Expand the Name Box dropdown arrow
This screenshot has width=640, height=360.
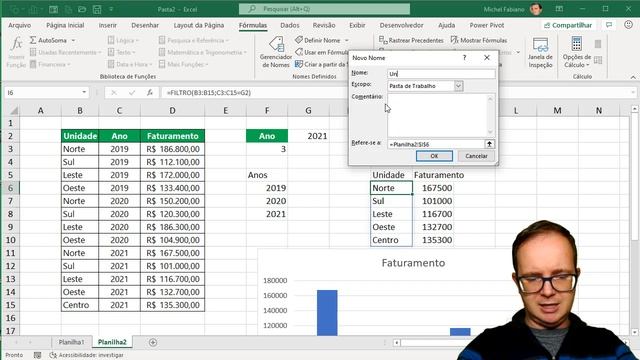click(x=84, y=93)
